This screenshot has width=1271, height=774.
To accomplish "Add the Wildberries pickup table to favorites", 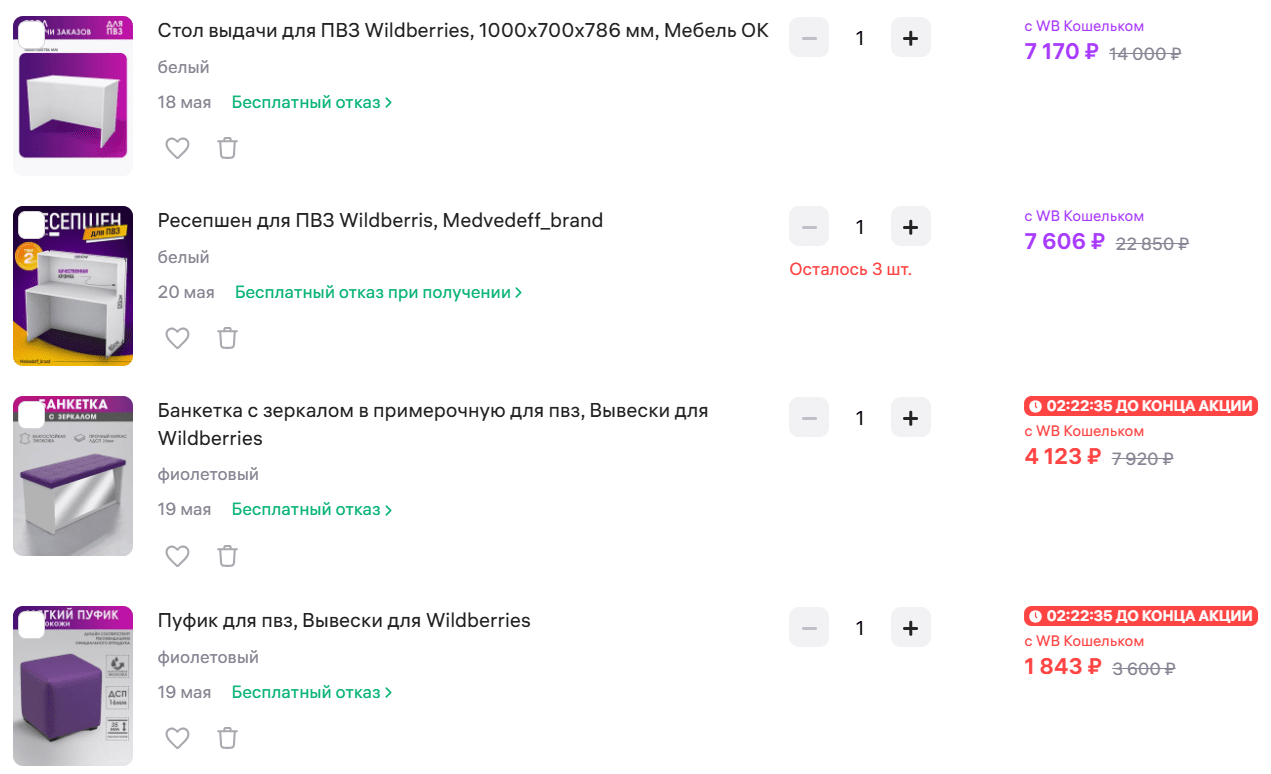I will (177, 148).
